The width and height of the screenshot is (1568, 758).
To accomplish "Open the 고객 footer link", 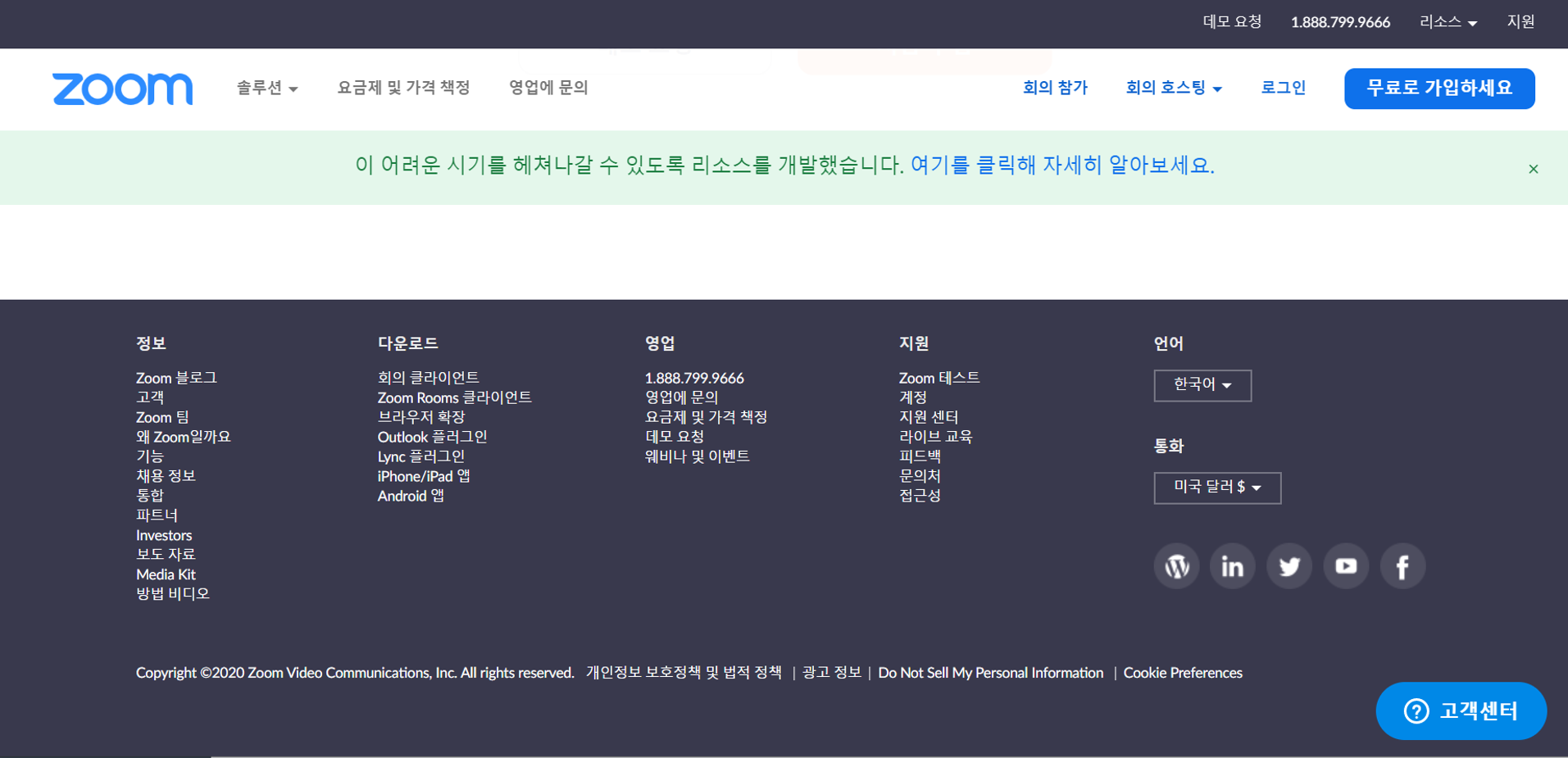I will 150,397.
